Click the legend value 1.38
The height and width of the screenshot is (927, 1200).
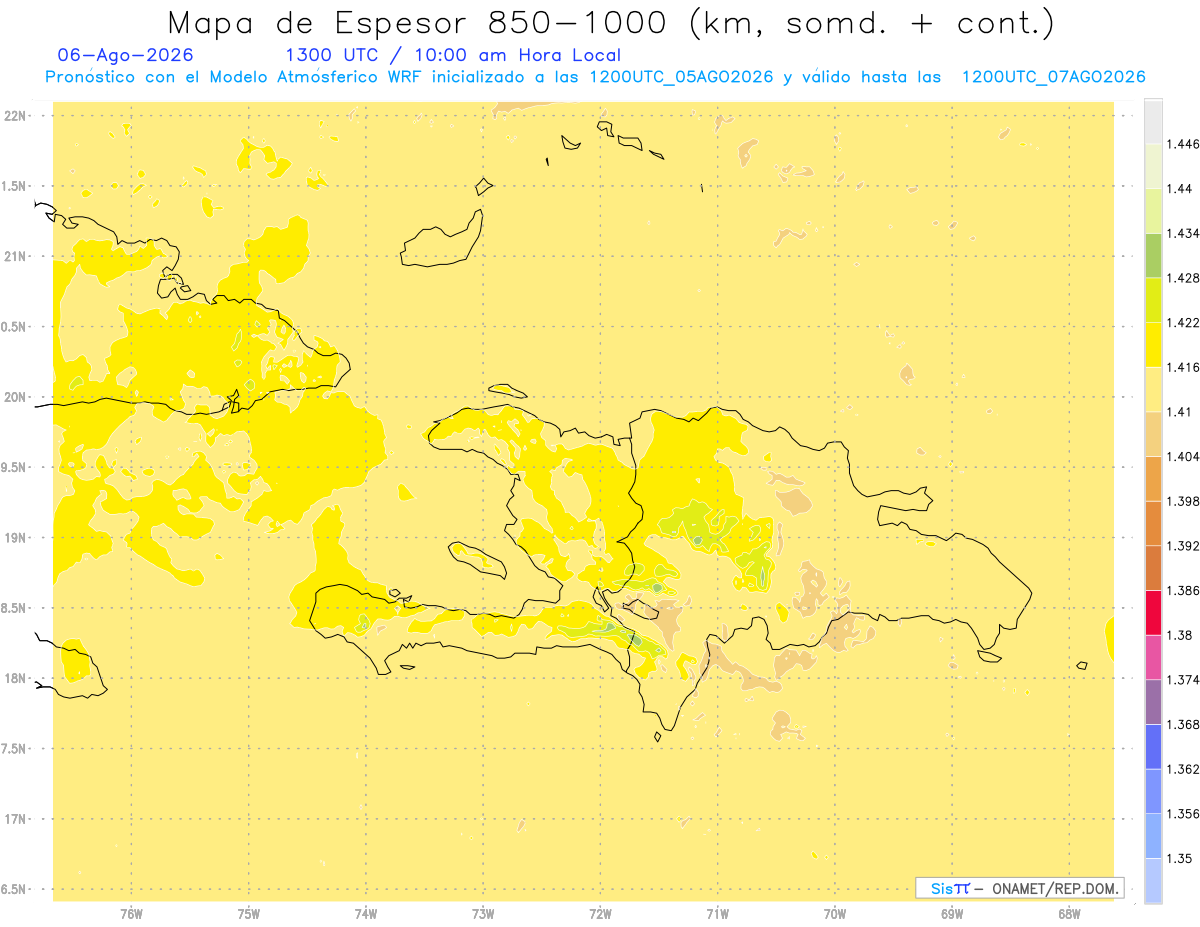[1179, 635]
